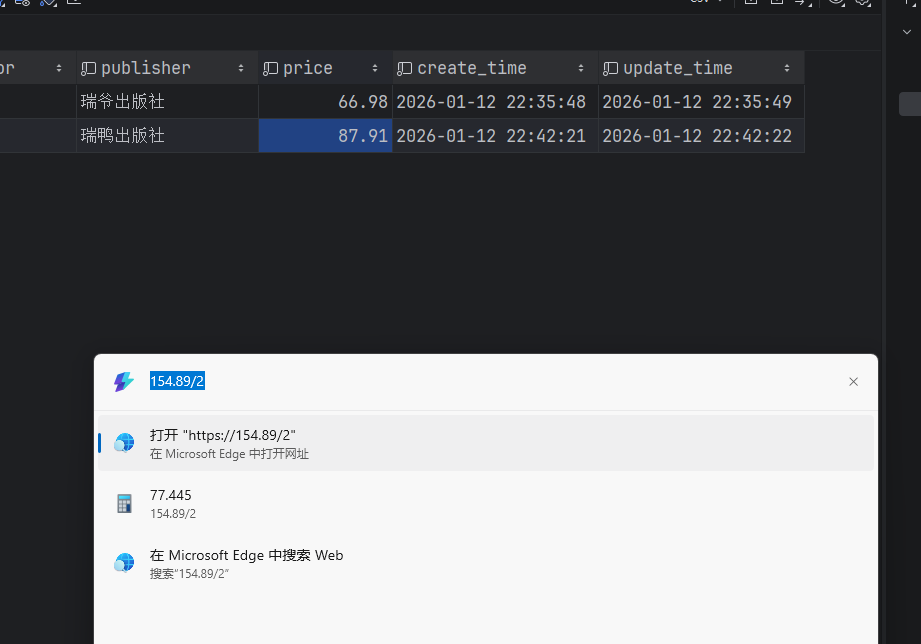Click the Edge icon beside web search result
The width and height of the screenshot is (921, 644).
[124, 563]
